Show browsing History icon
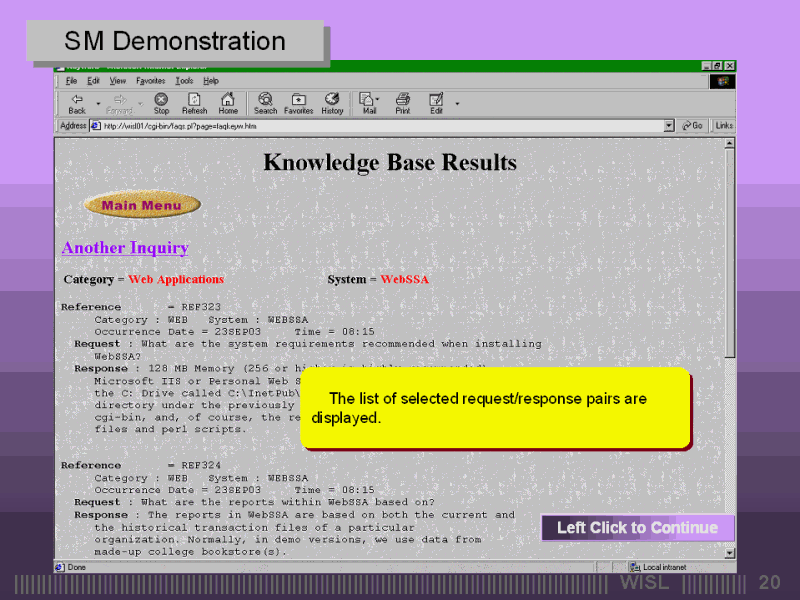800x600 pixels. click(x=332, y=100)
